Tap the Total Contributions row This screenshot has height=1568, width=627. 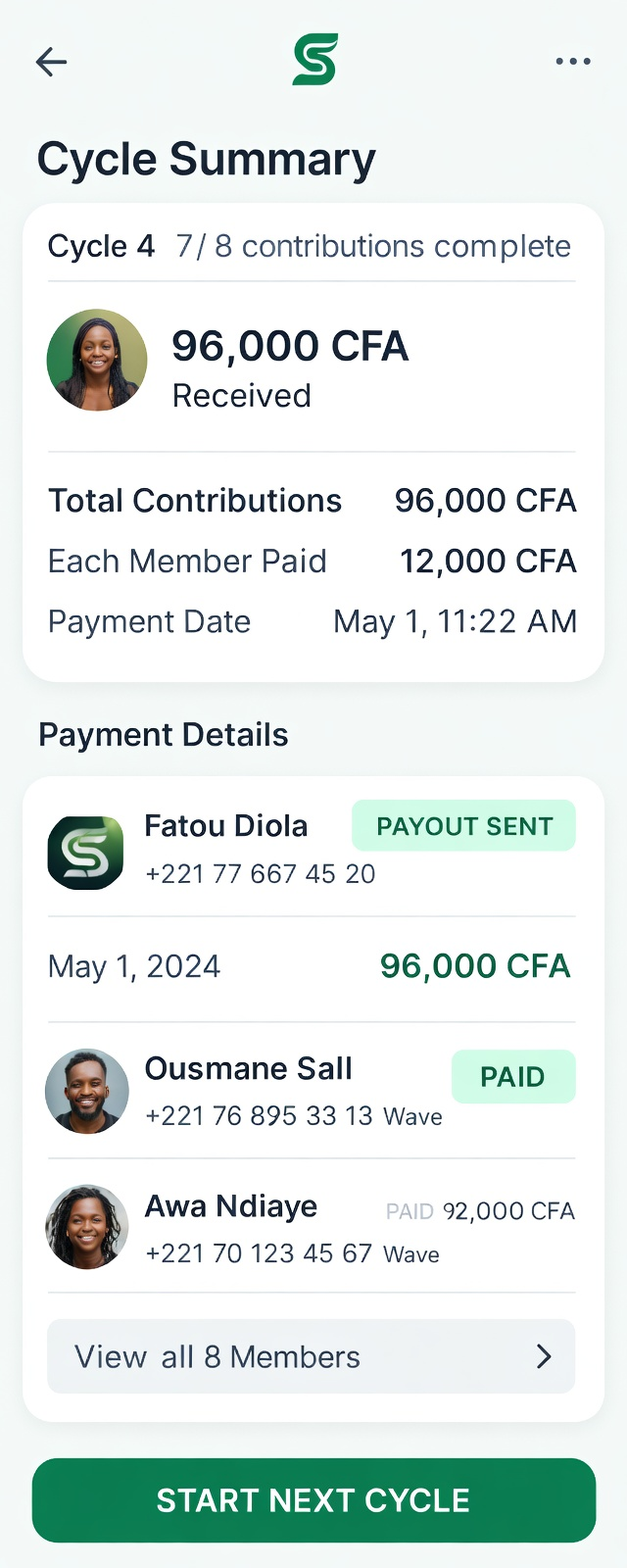point(312,501)
